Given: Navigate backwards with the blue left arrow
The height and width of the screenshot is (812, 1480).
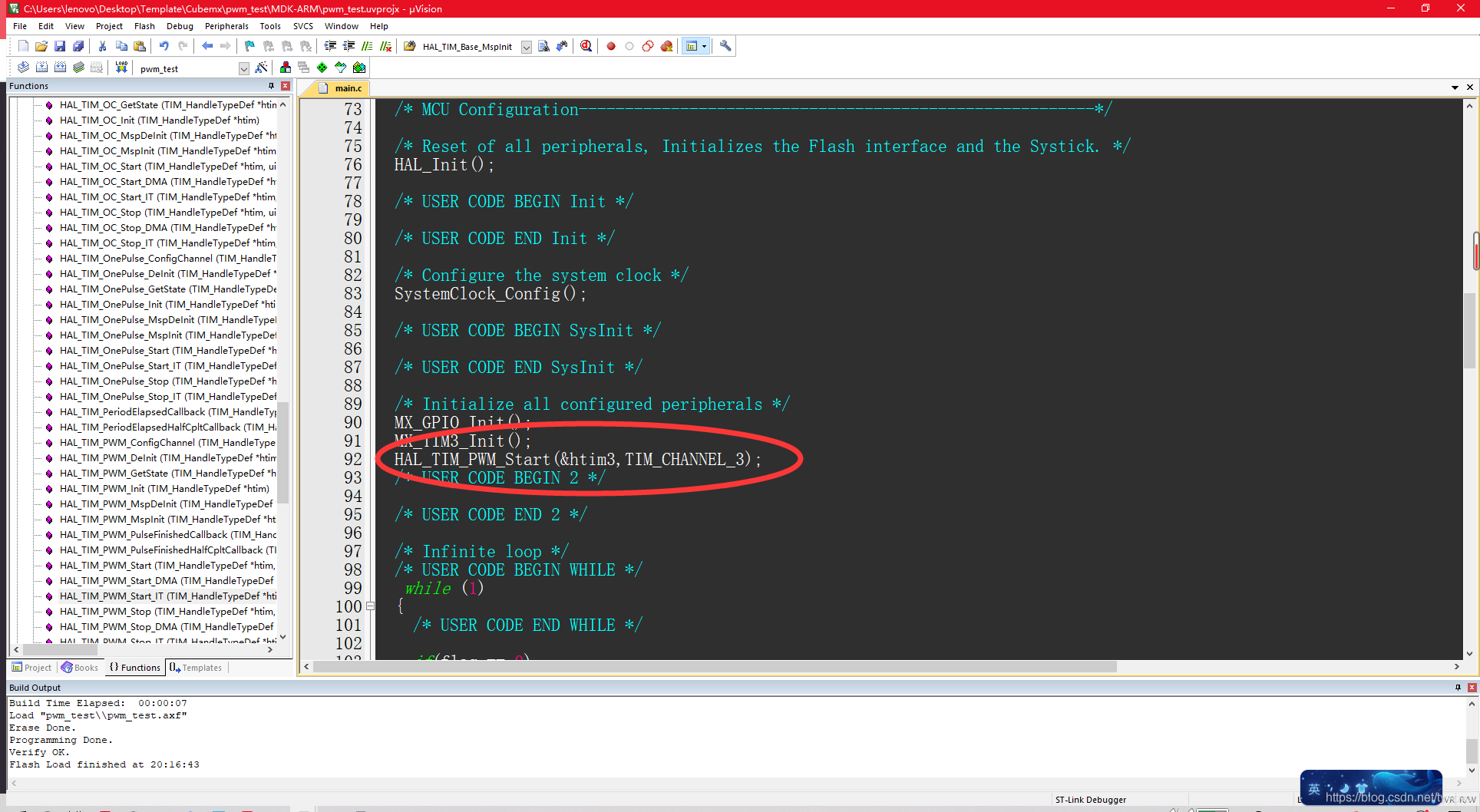Looking at the screenshot, I should [x=207, y=46].
